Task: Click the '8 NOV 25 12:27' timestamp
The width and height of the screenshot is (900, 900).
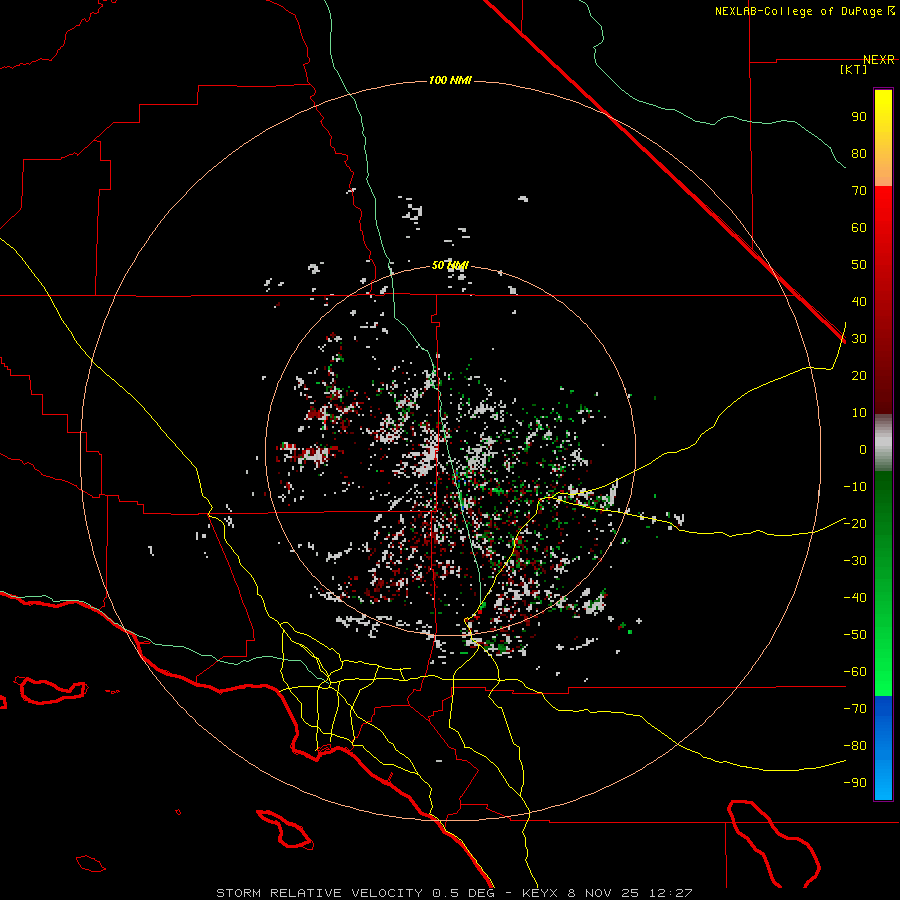Action: click(x=630, y=893)
